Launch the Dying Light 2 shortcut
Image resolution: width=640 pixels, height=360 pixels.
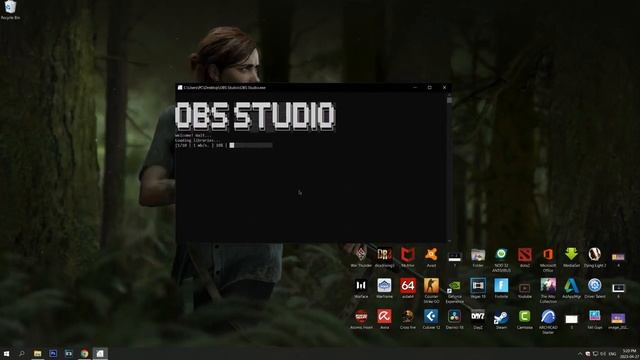(595, 258)
